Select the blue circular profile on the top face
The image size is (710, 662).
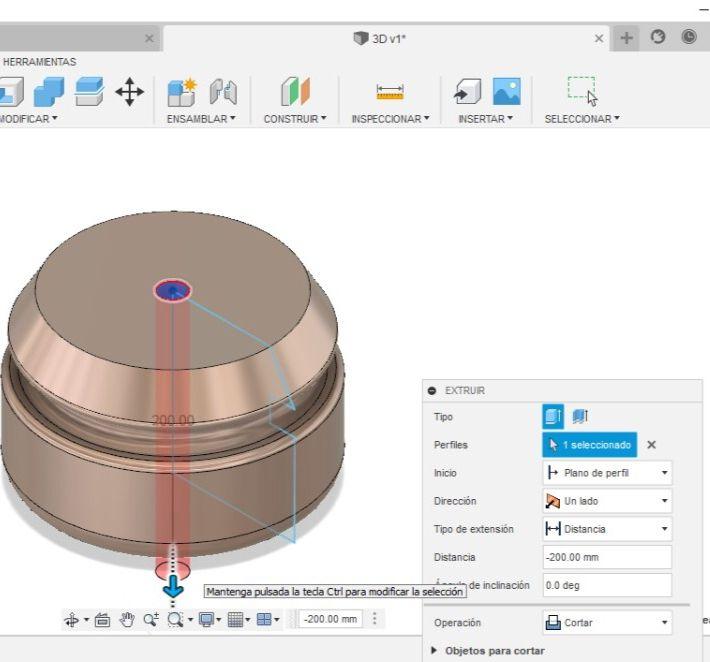173,290
